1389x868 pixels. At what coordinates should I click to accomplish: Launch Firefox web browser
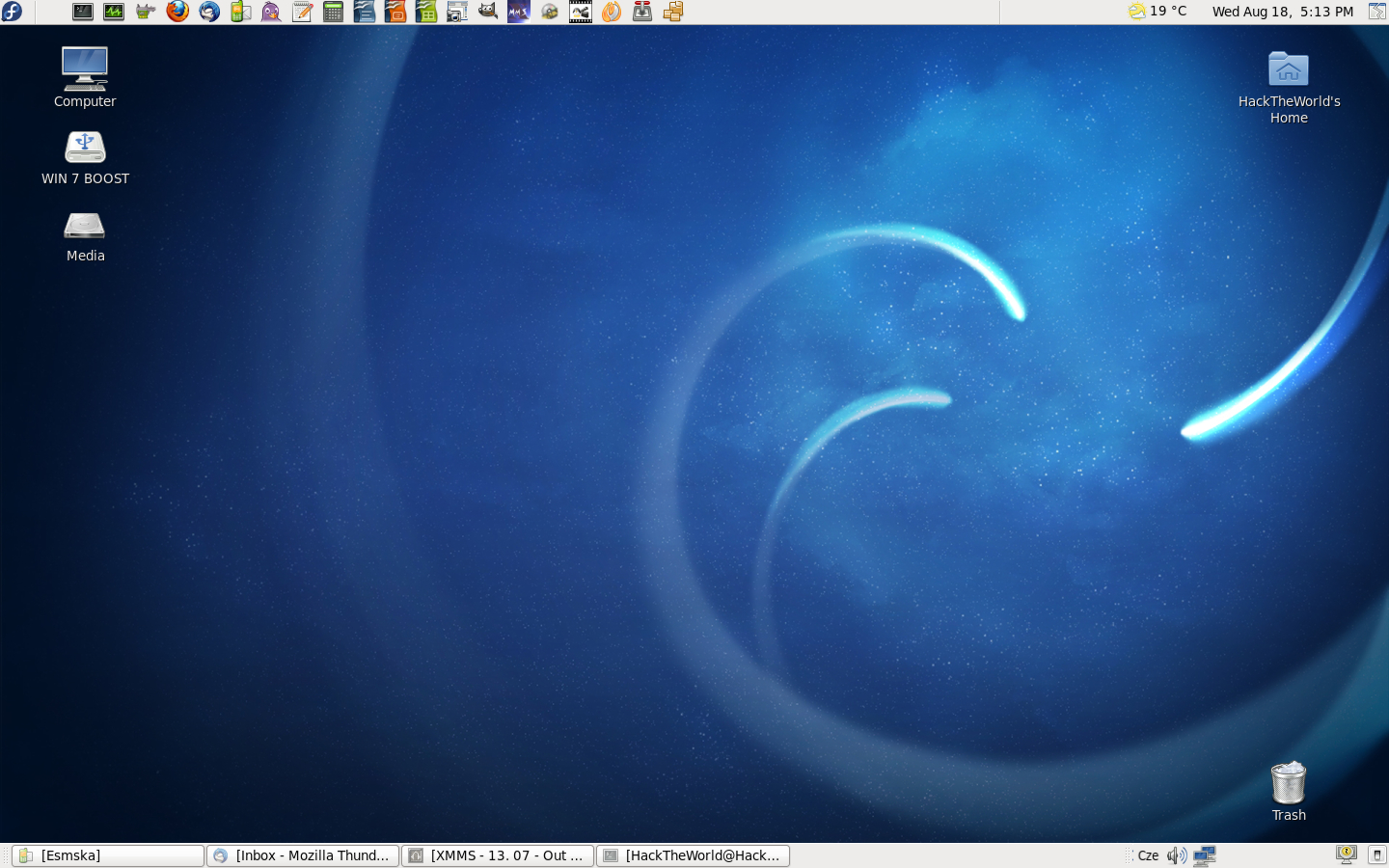[x=177, y=12]
